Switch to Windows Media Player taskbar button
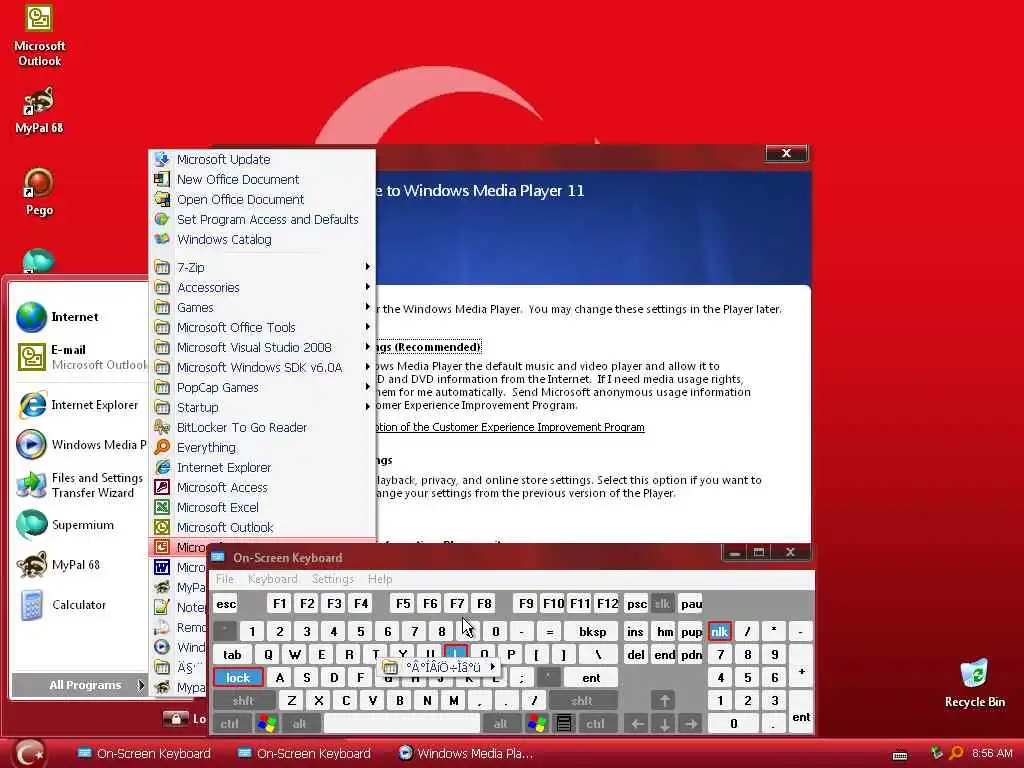 tap(466, 754)
